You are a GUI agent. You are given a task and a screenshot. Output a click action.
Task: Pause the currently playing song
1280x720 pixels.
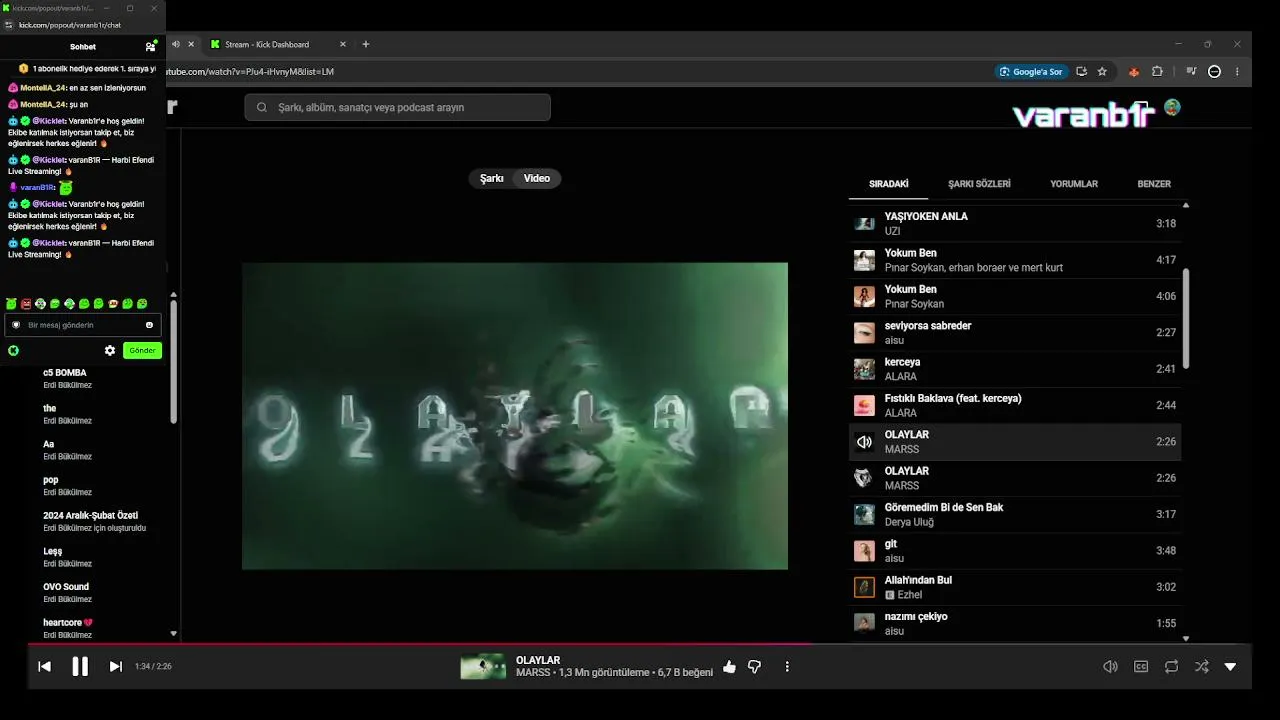pyautogui.click(x=80, y=667)
